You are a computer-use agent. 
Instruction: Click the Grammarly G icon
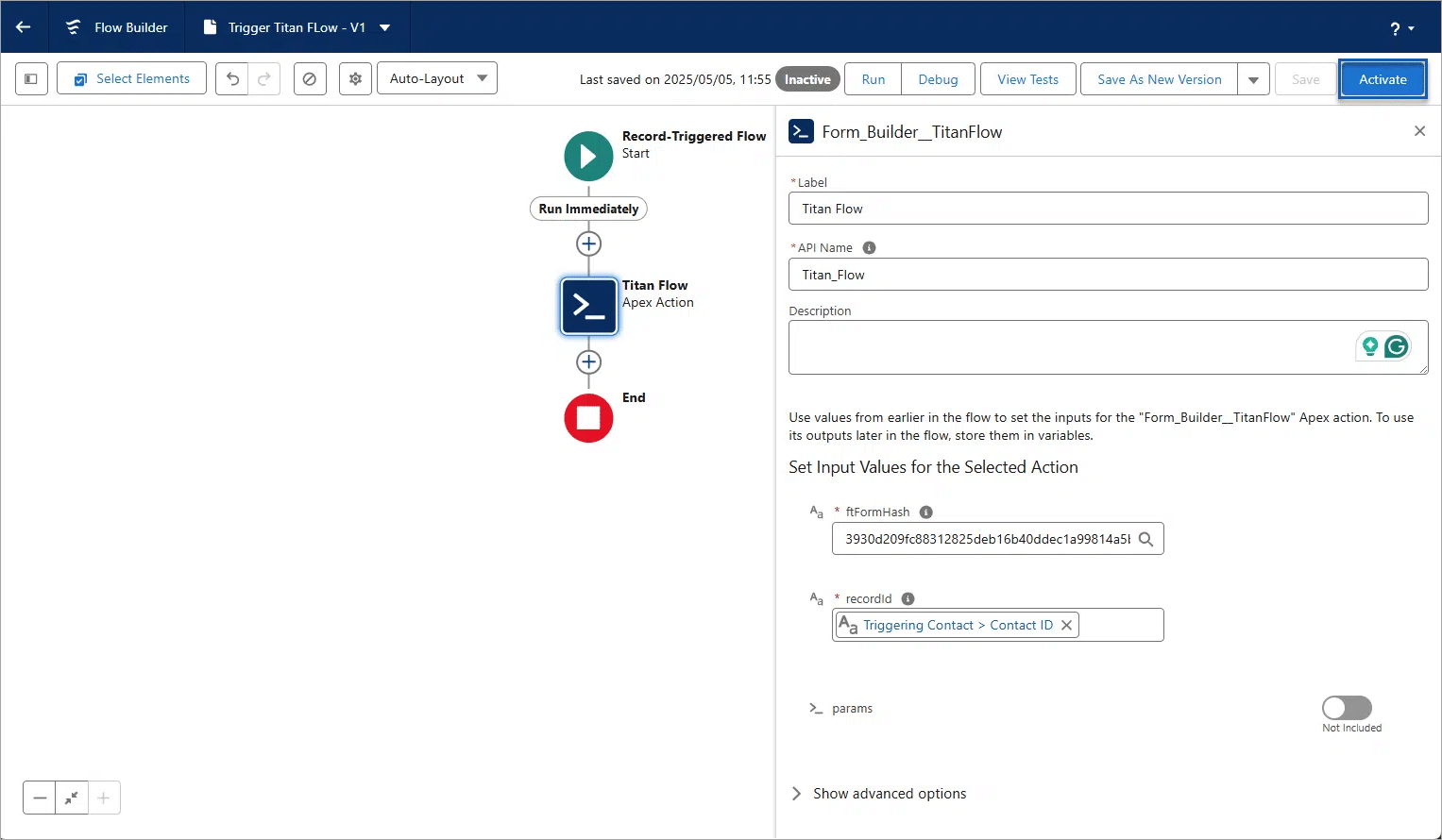pos(1397,346)
